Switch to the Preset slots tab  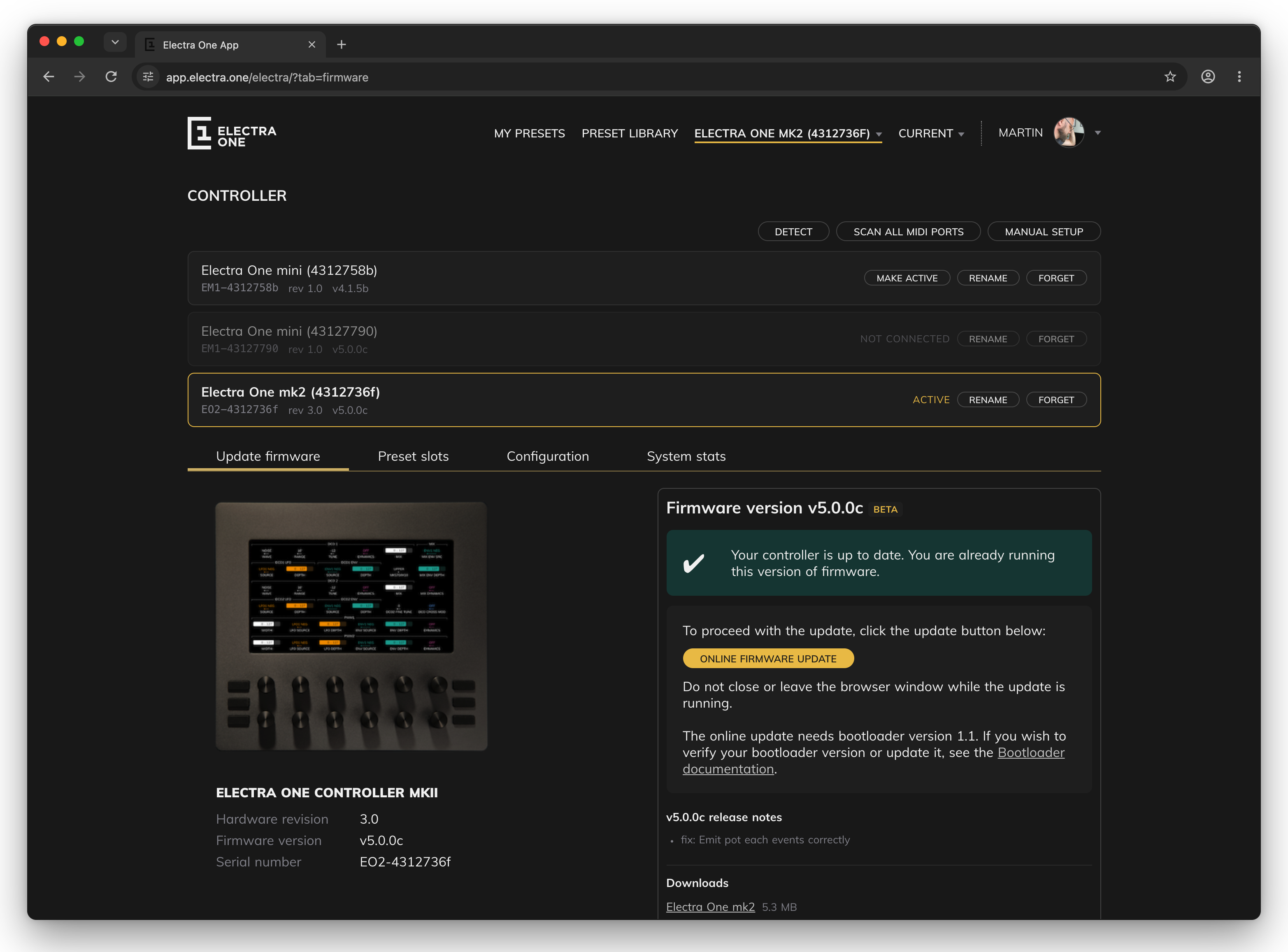413,456
